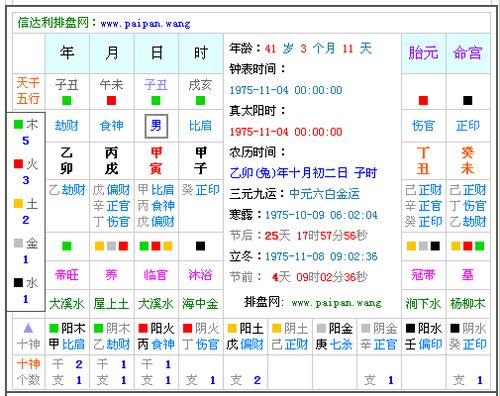Click the green square beside 阳木

[54, 328]
